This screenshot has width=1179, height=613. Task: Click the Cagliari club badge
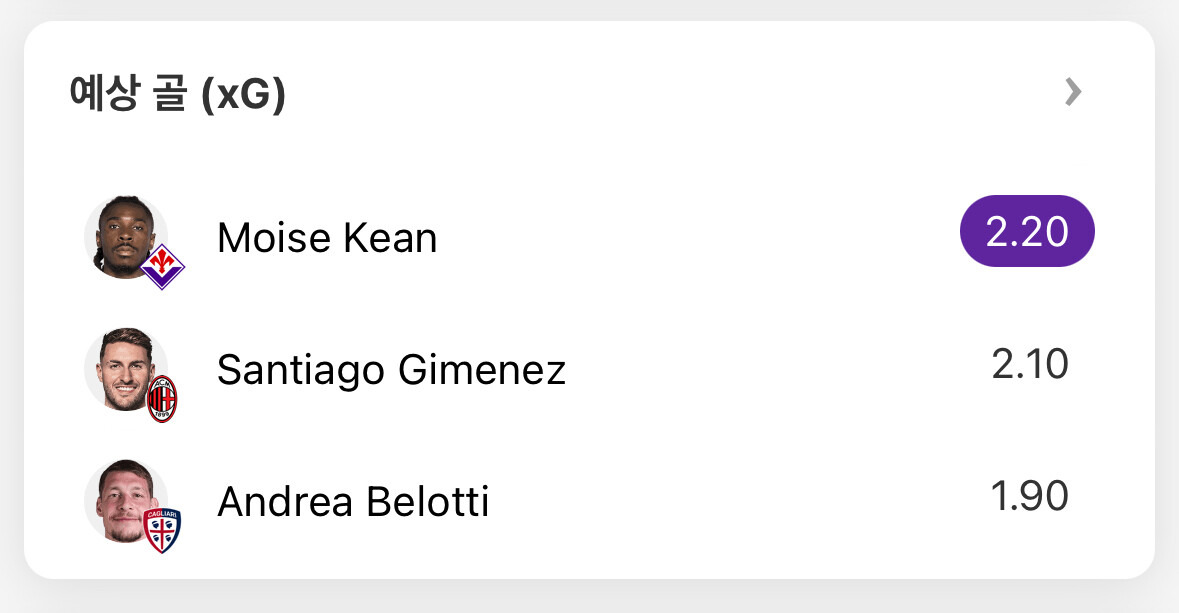pos(162,530)
